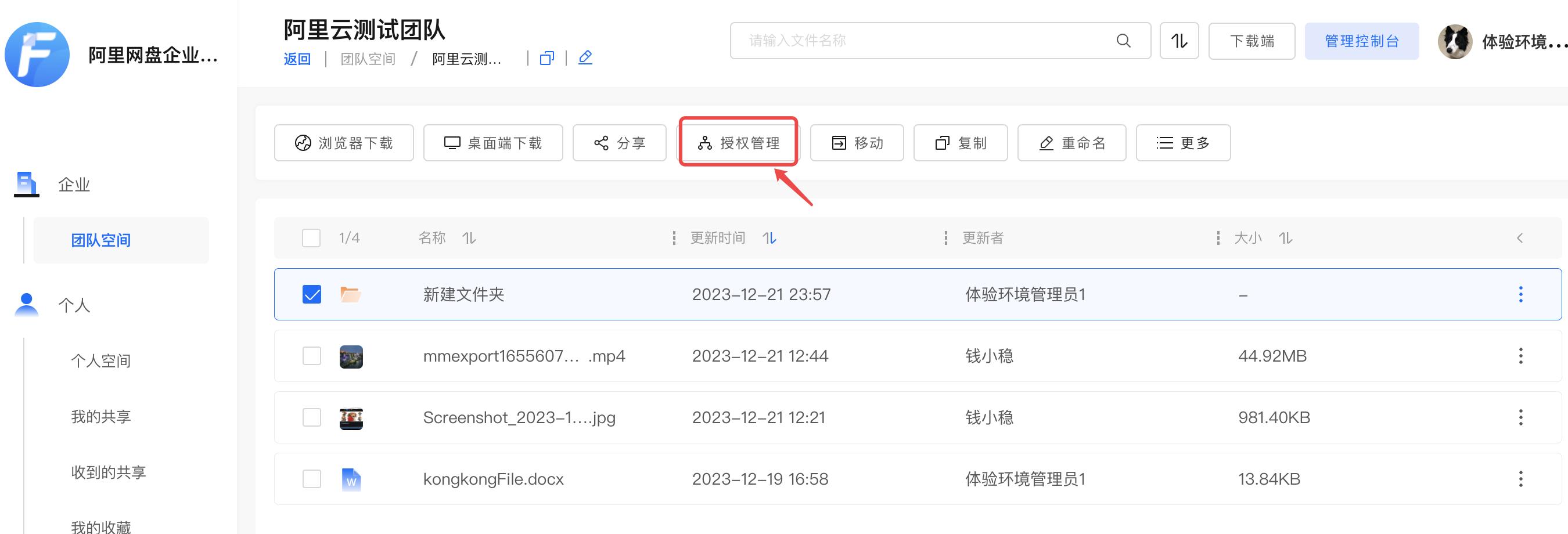Click the user avatar picture
The width and height of the screenshot is (1568, 534).
click(1455, 41)
